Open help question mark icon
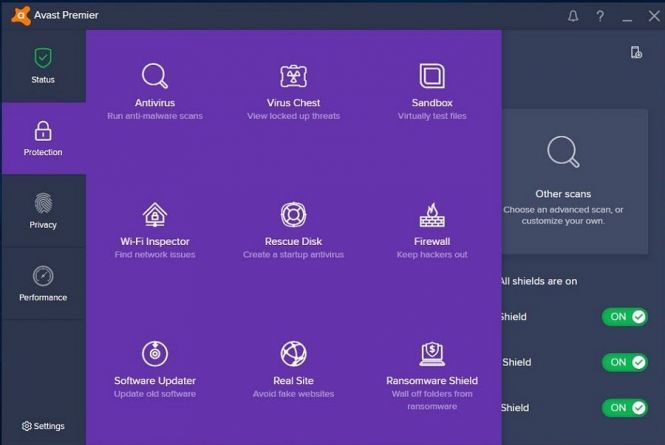Viewport: 665px width, 445px height. [600, 16]
